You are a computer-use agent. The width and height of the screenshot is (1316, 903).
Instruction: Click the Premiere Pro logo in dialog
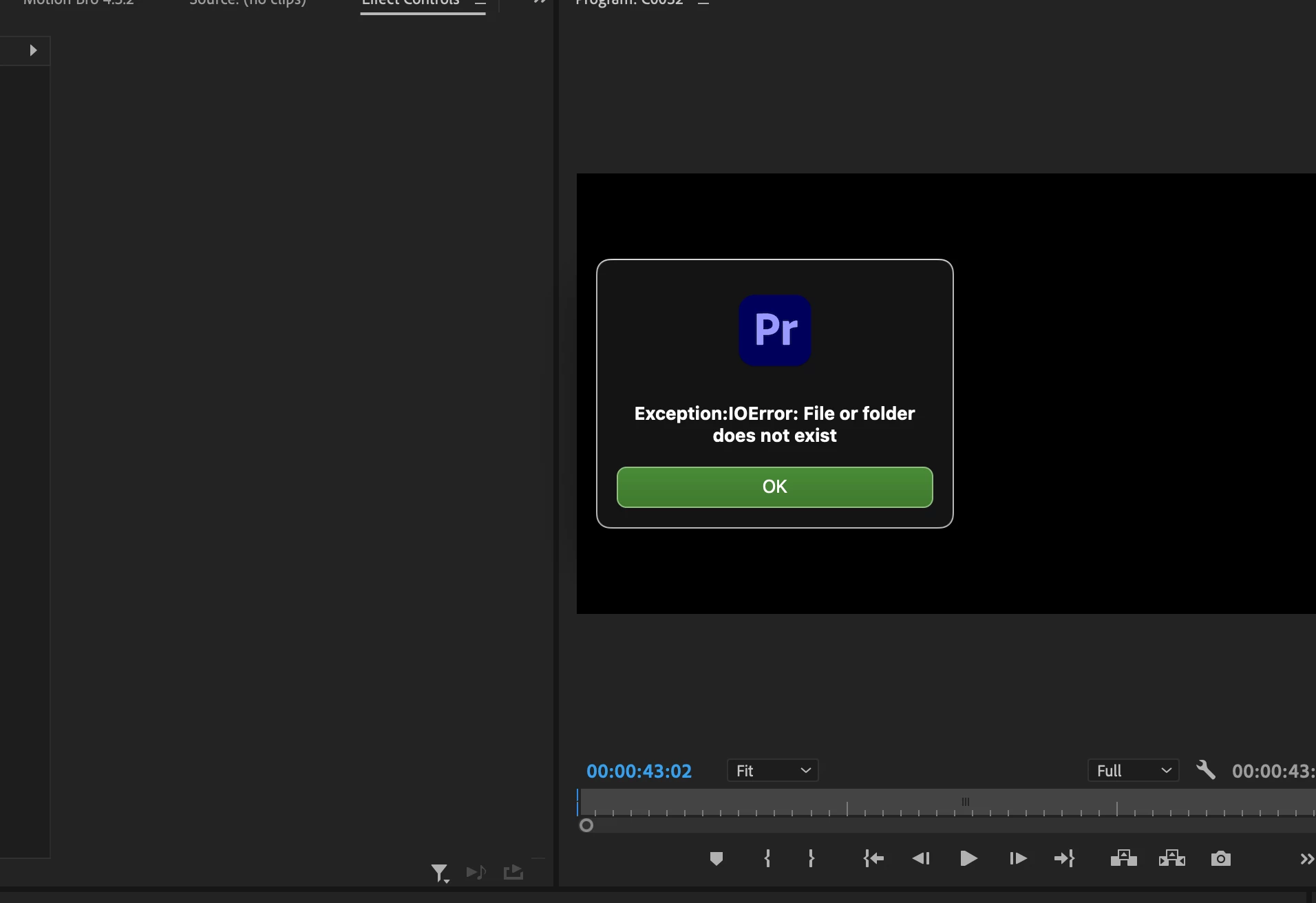pos(775,330)
